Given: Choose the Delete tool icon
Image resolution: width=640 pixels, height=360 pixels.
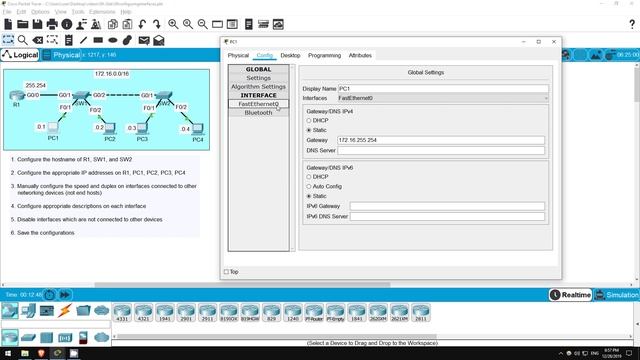Looking at the screenshot, I should point(38,40).
